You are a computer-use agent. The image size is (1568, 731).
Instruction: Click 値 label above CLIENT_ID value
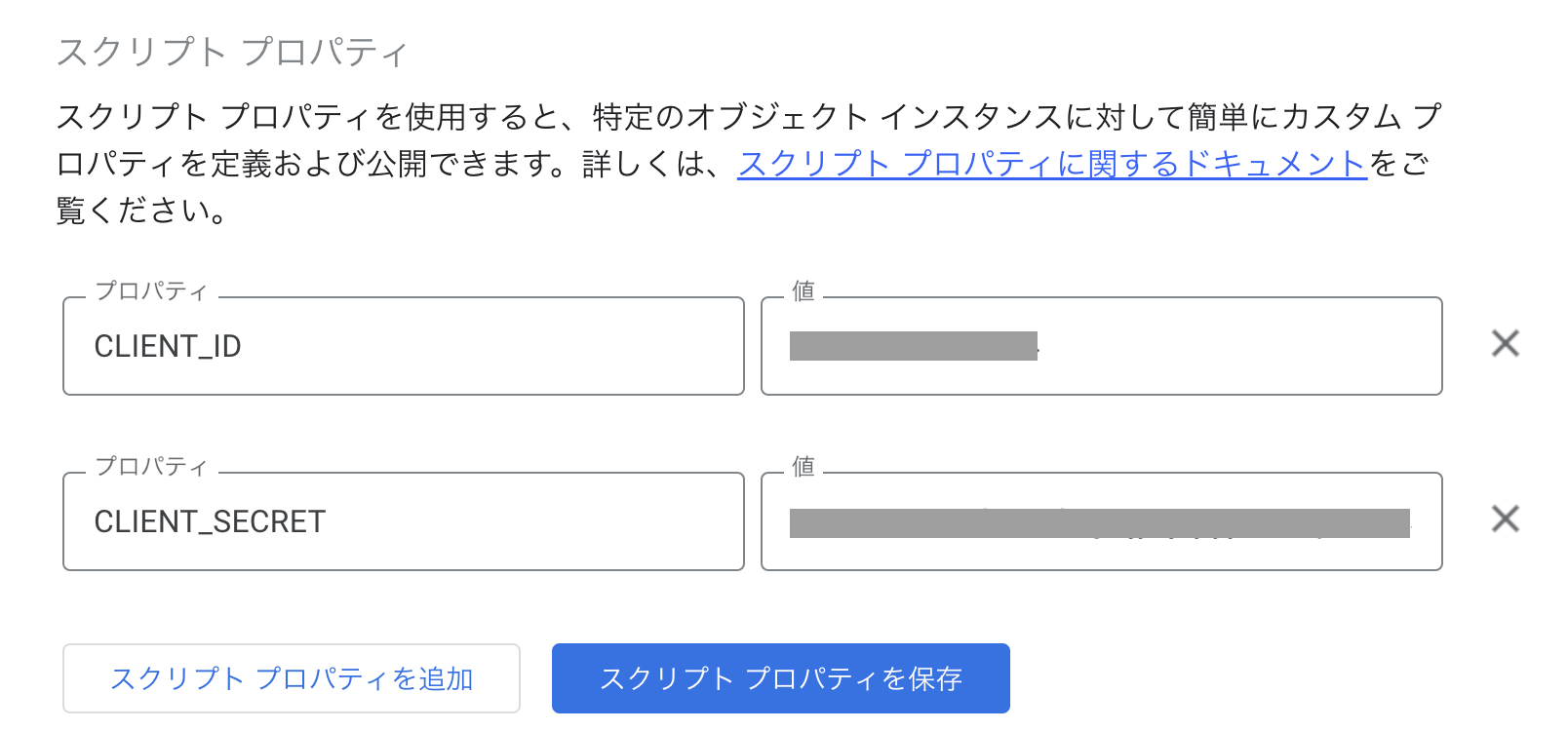pyautogui.click(x=804, y=291)
